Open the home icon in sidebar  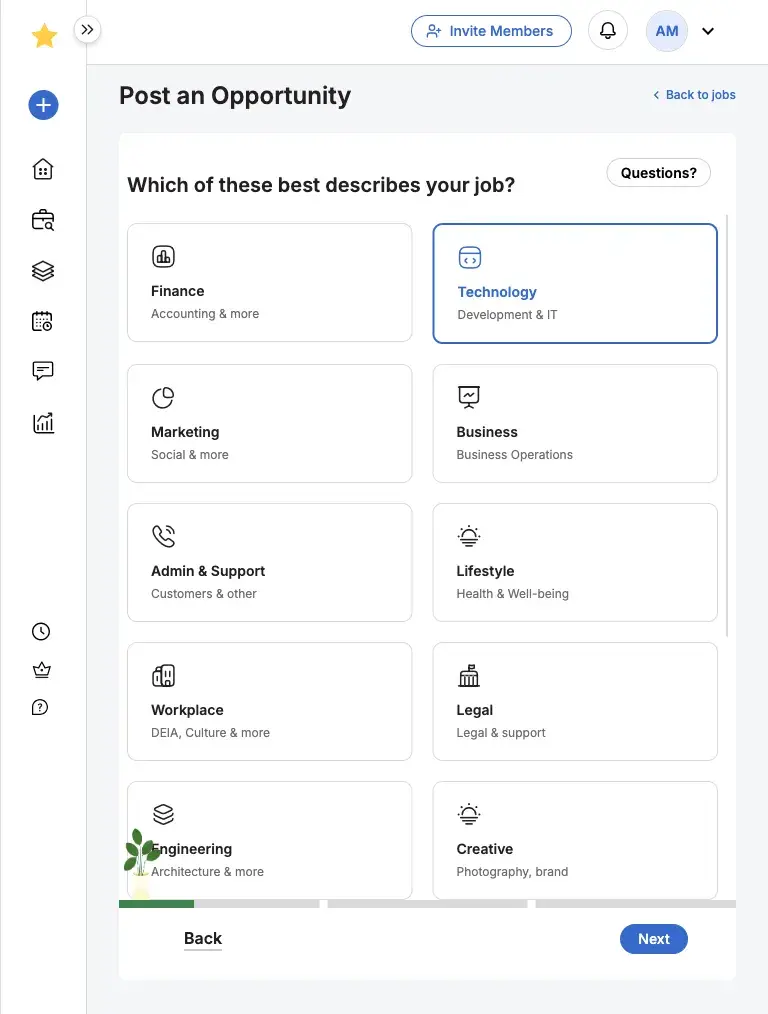pos(43,169)
